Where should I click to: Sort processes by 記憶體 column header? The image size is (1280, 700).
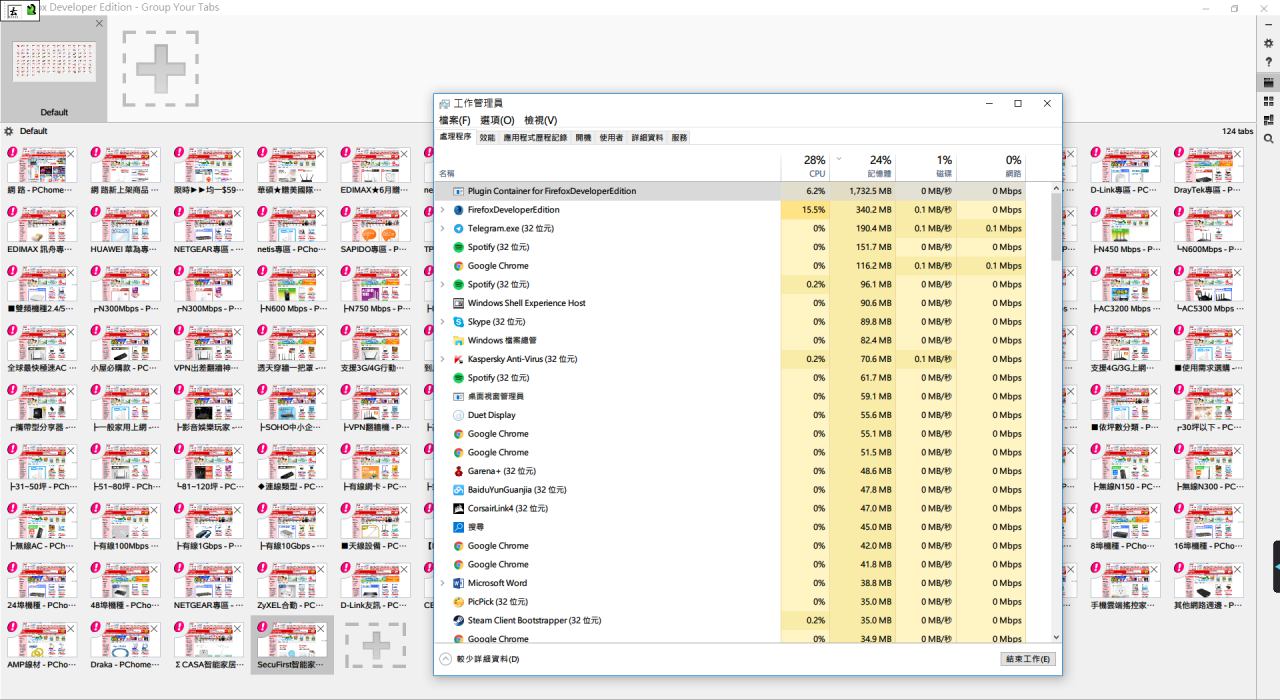pyautogui.click(x=880, y=166)
